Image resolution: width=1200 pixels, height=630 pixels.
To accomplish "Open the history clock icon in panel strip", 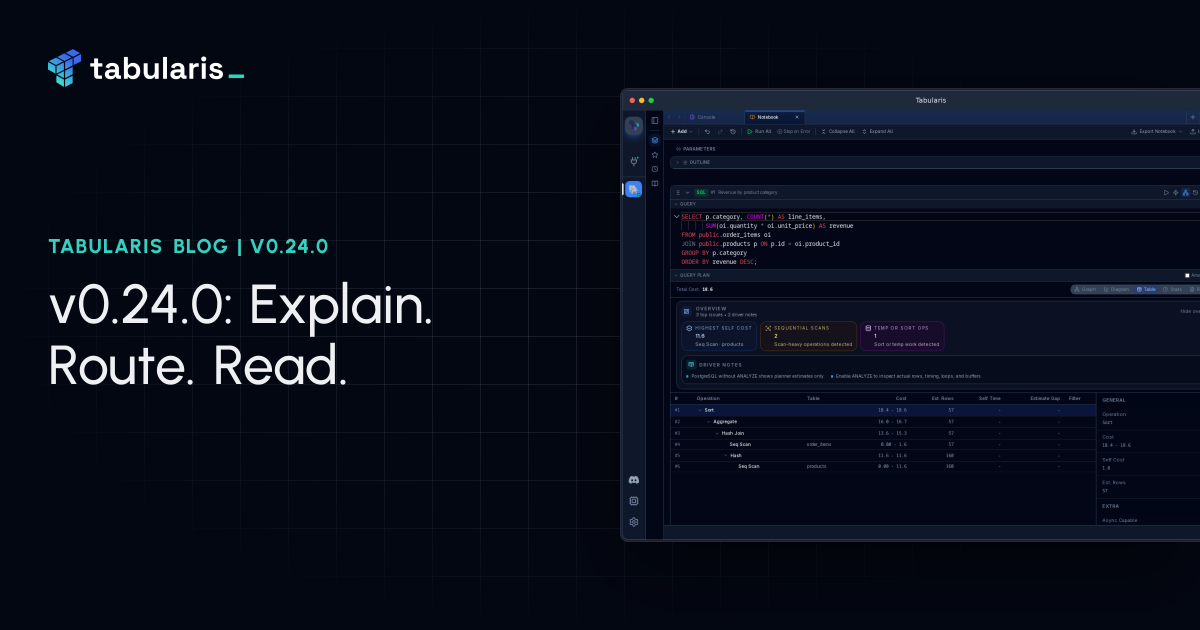I will pos(655,169).
